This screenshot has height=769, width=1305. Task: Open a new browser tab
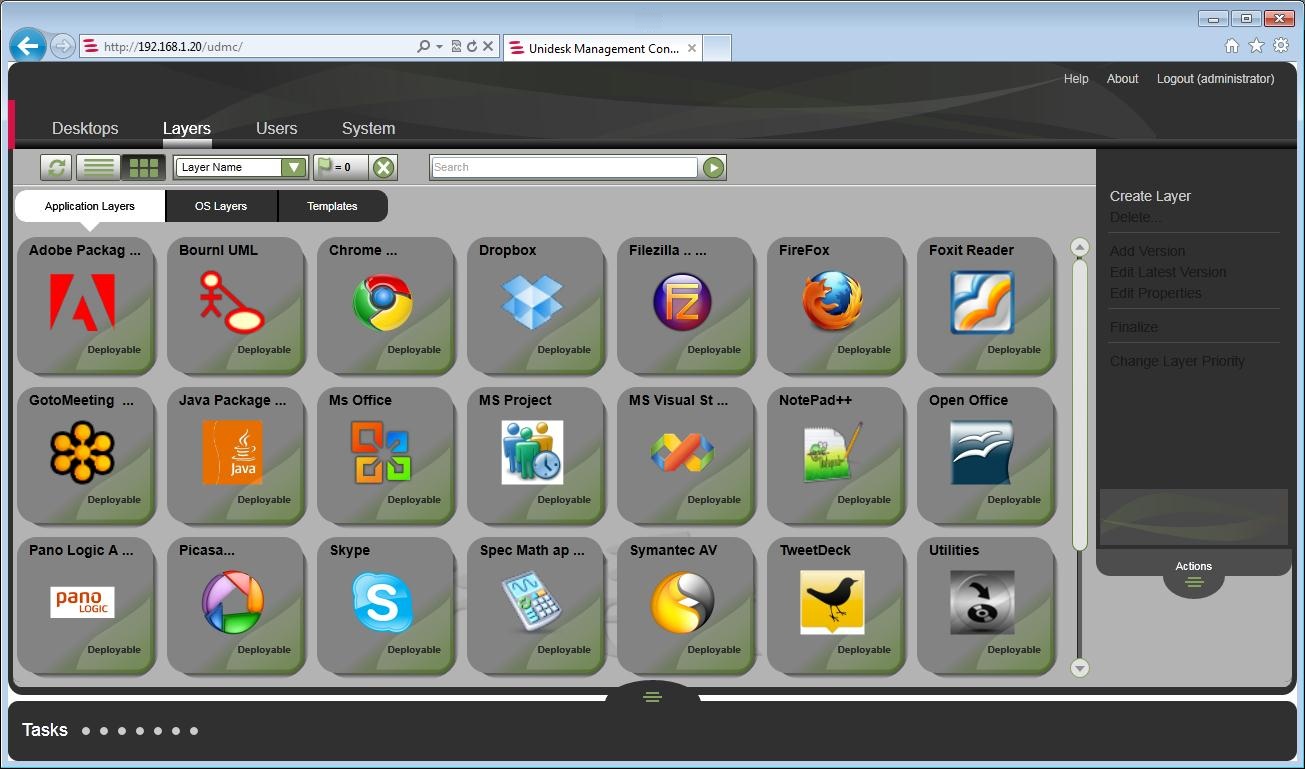tap(717, 48)
